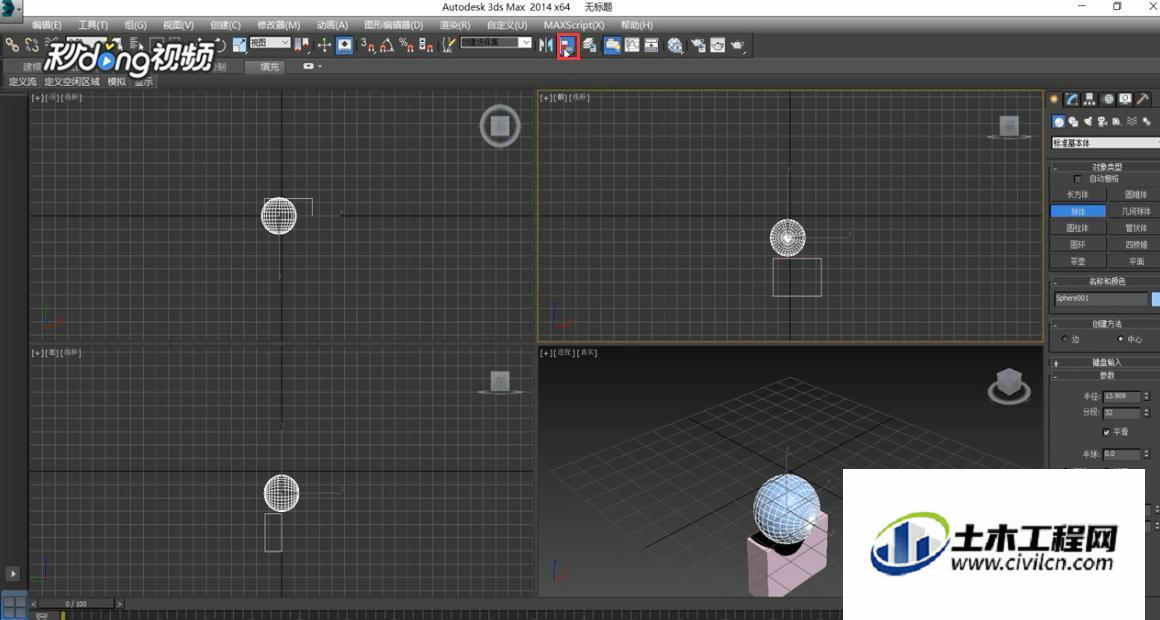Select the Link tool in main toolbar
The width and height of the screenshot is (1160, 620).
pyautogui.click(x=11, y=45)
